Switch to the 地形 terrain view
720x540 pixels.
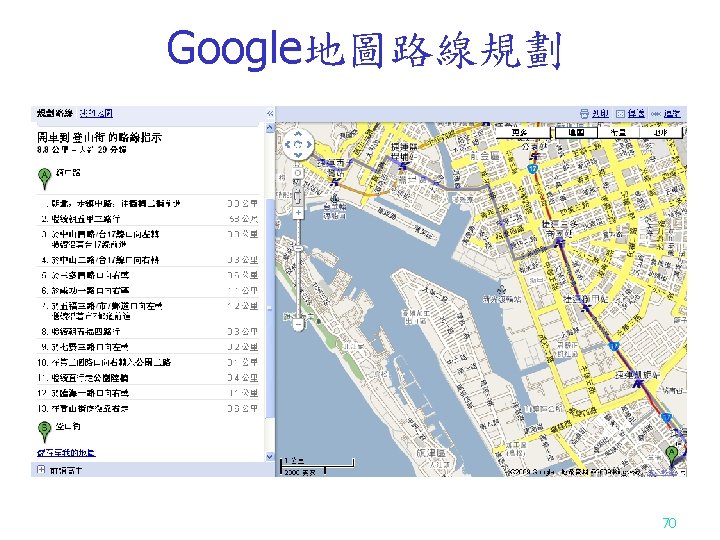coord(660,133)
